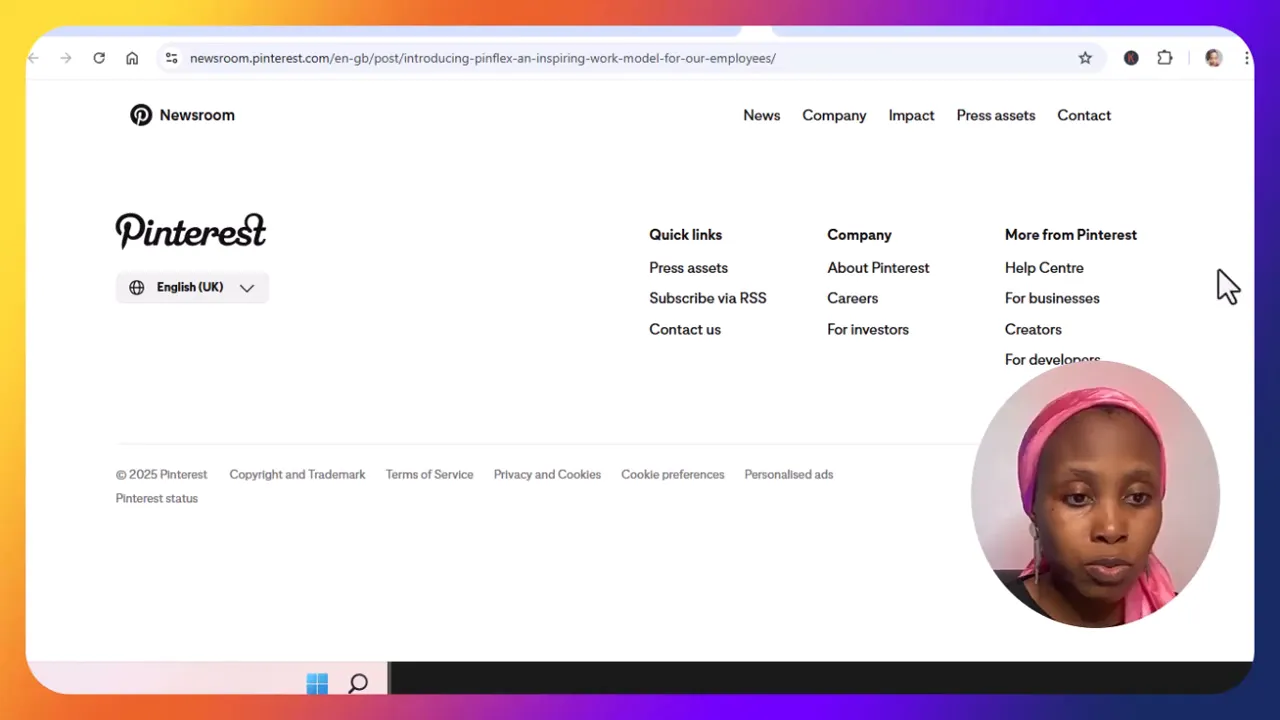The image size is (1280, 720).
Task: Click the browser address bar URL
Action: click(483, 58)
